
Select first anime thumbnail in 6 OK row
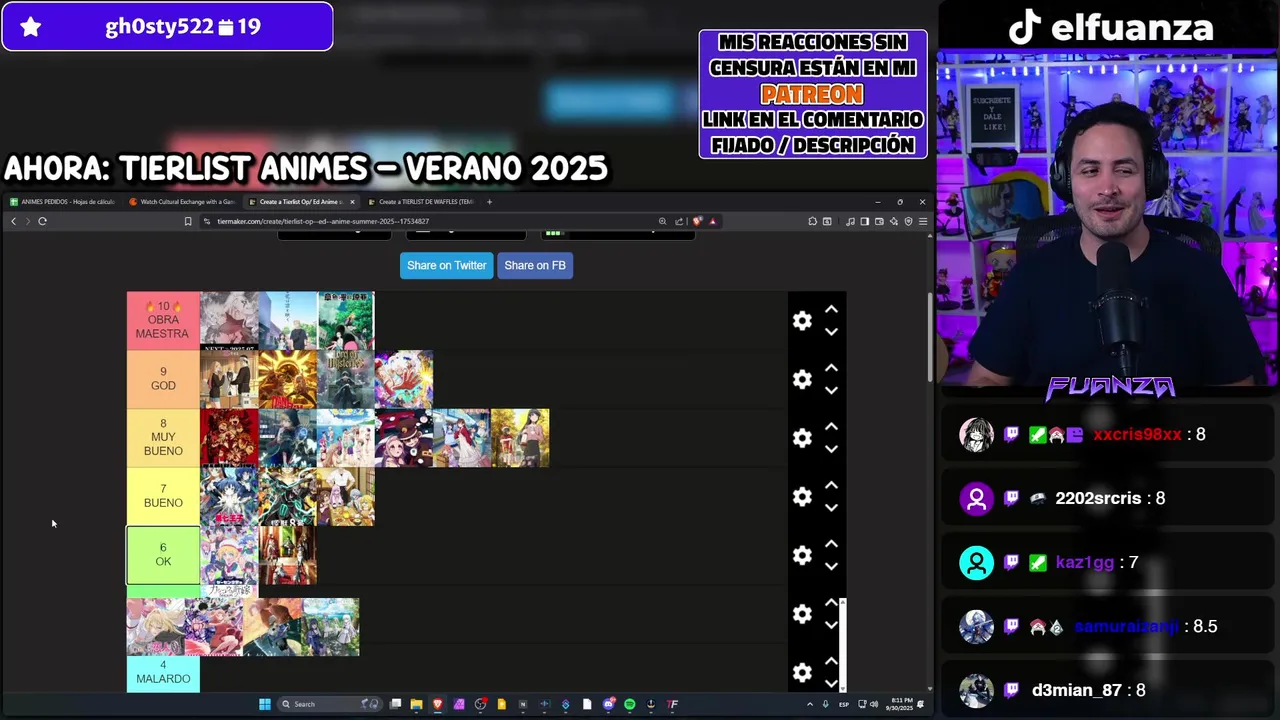click(229, 555)
